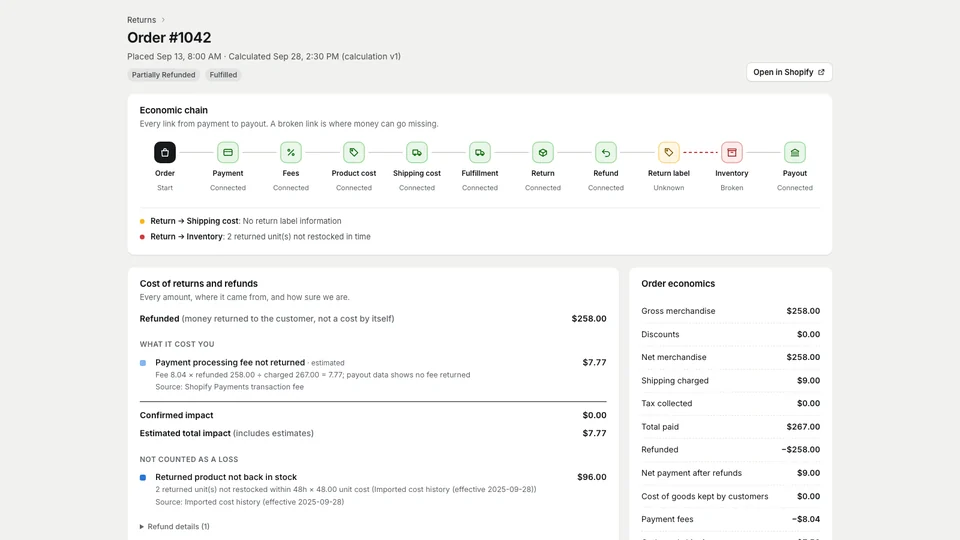Click the Economic chain section heading

(174, 110)
